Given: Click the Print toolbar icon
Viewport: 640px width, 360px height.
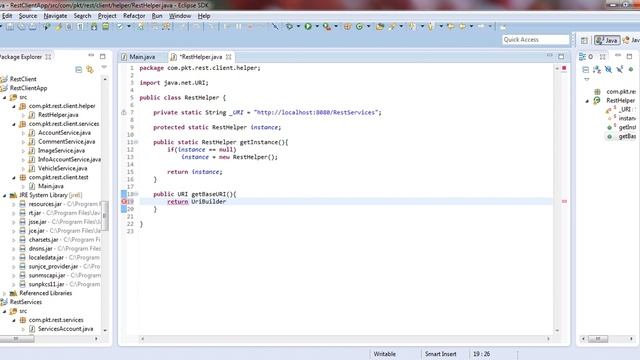Looking at the screenshot, I should click(x=33, y=27).
